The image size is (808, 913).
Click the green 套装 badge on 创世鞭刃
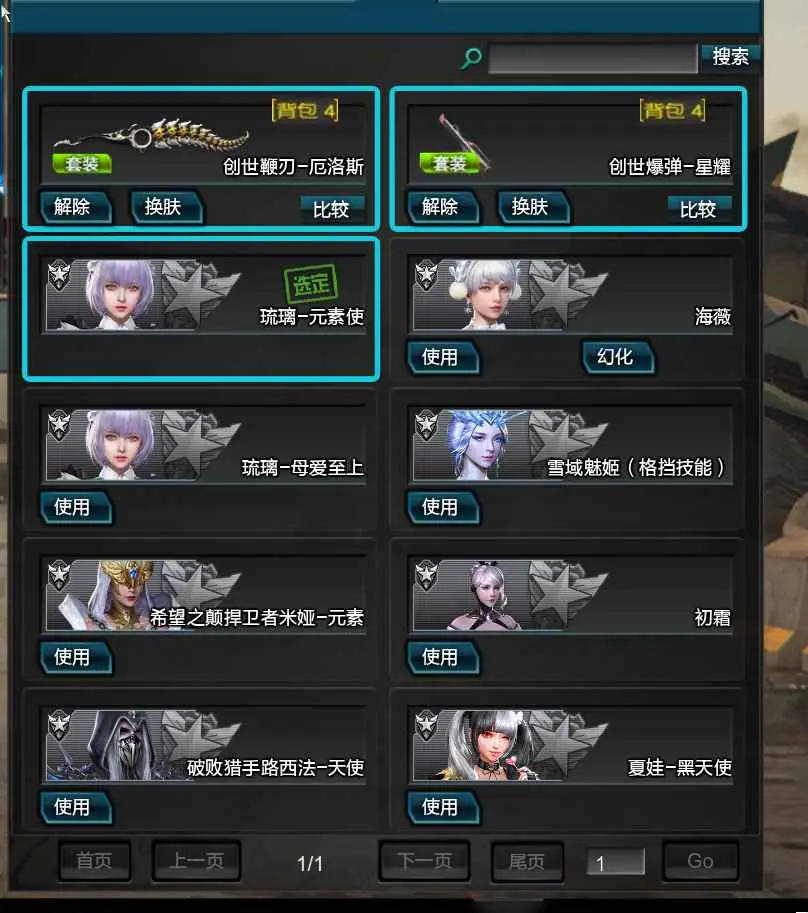pos(81,164)
